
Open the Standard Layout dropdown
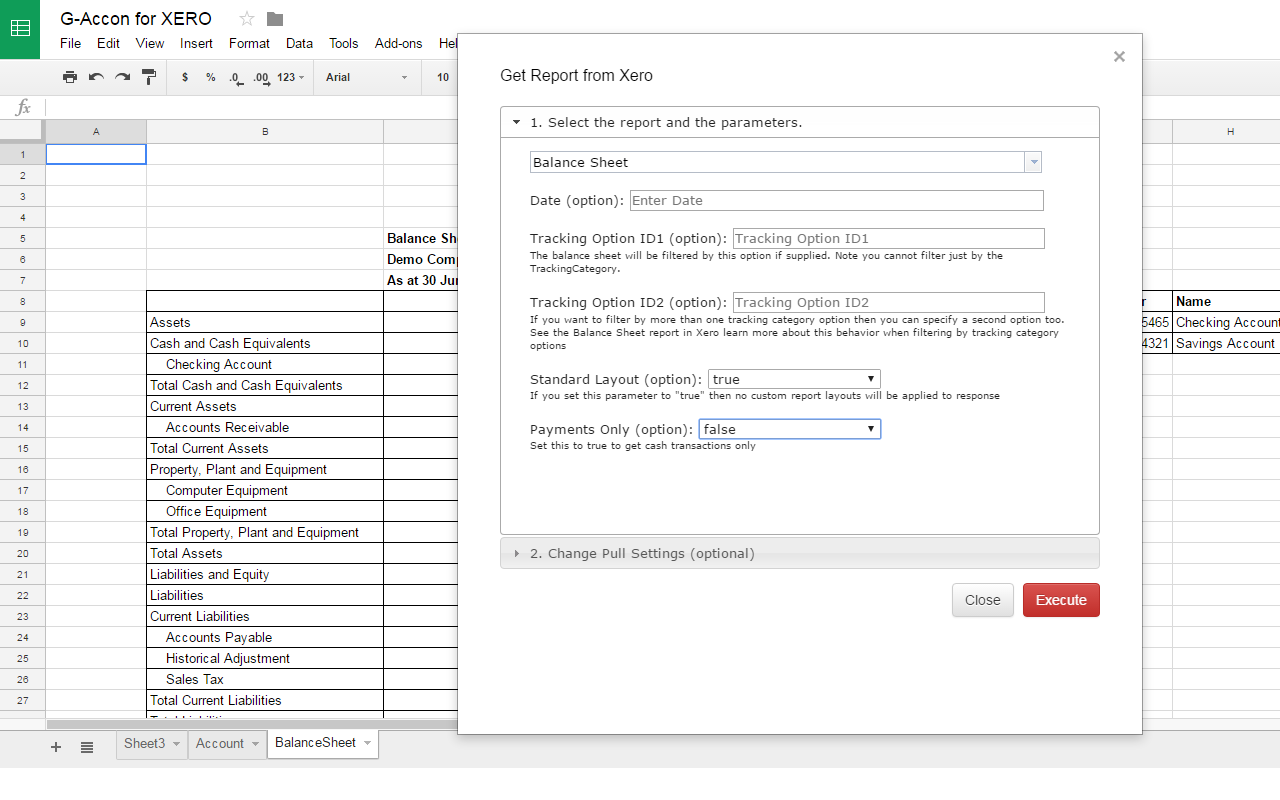[x=794, y=379]
